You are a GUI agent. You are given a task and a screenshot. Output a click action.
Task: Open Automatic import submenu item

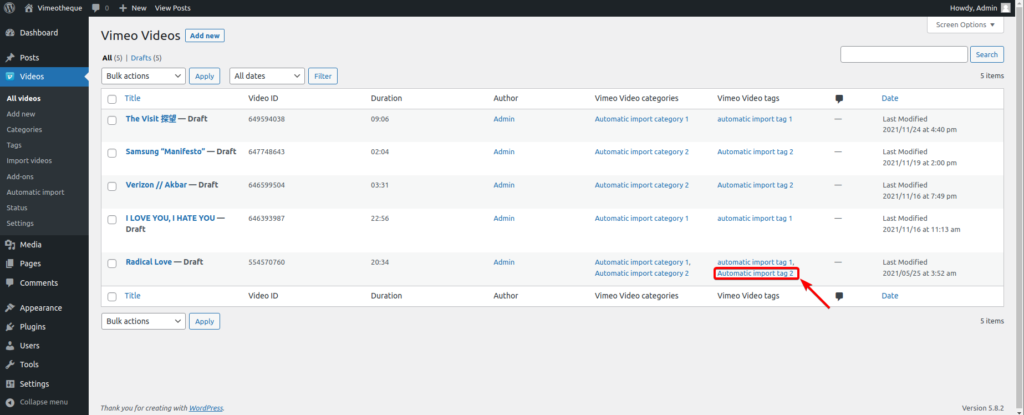35,192
